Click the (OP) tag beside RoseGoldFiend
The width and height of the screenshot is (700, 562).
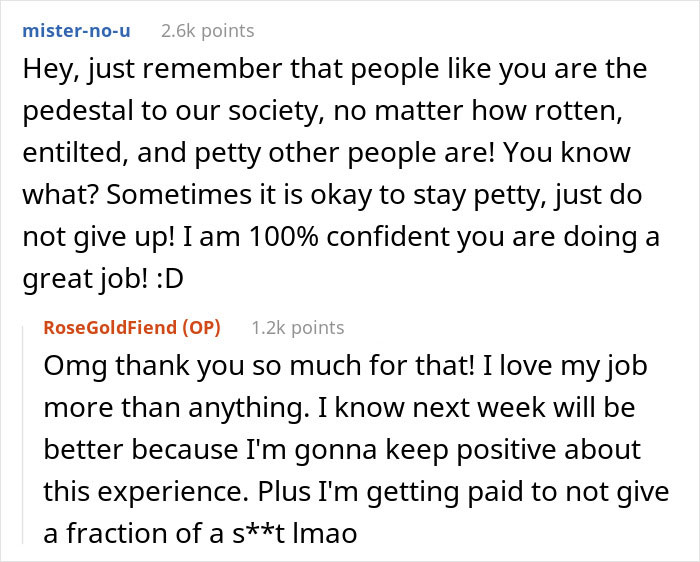[x=199, y=327]
